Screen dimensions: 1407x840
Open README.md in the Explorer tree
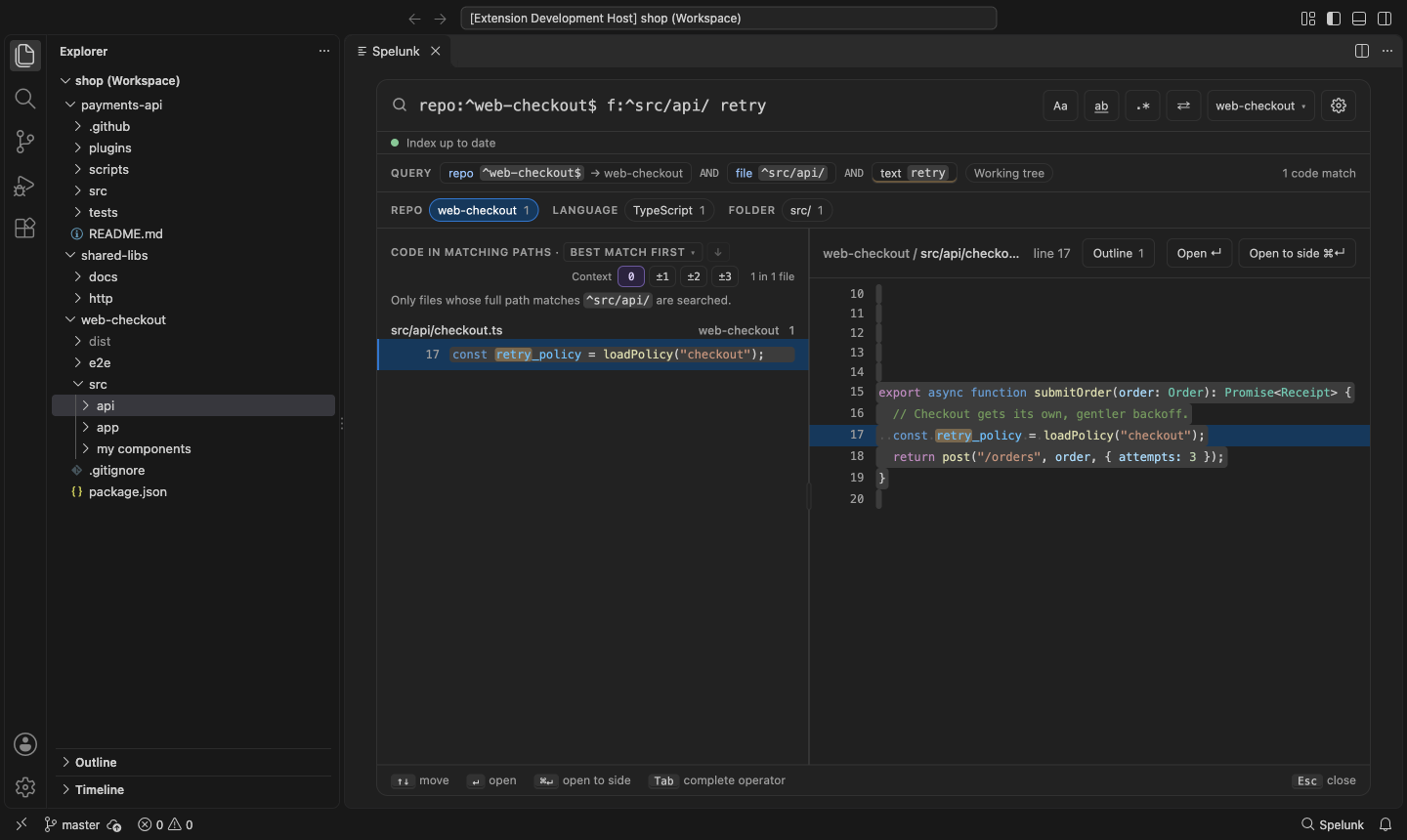[193, 233]
